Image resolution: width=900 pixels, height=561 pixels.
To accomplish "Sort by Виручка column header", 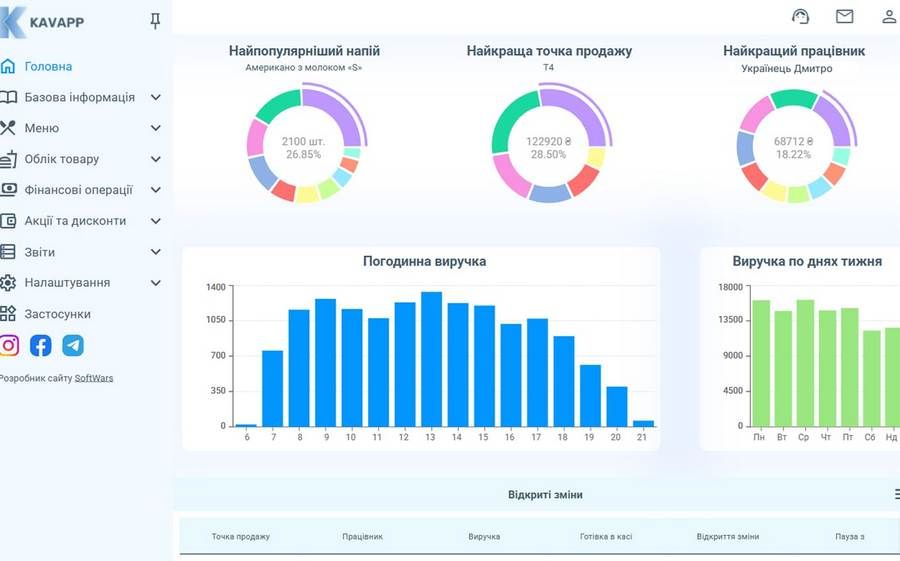I will click(484, 536).
